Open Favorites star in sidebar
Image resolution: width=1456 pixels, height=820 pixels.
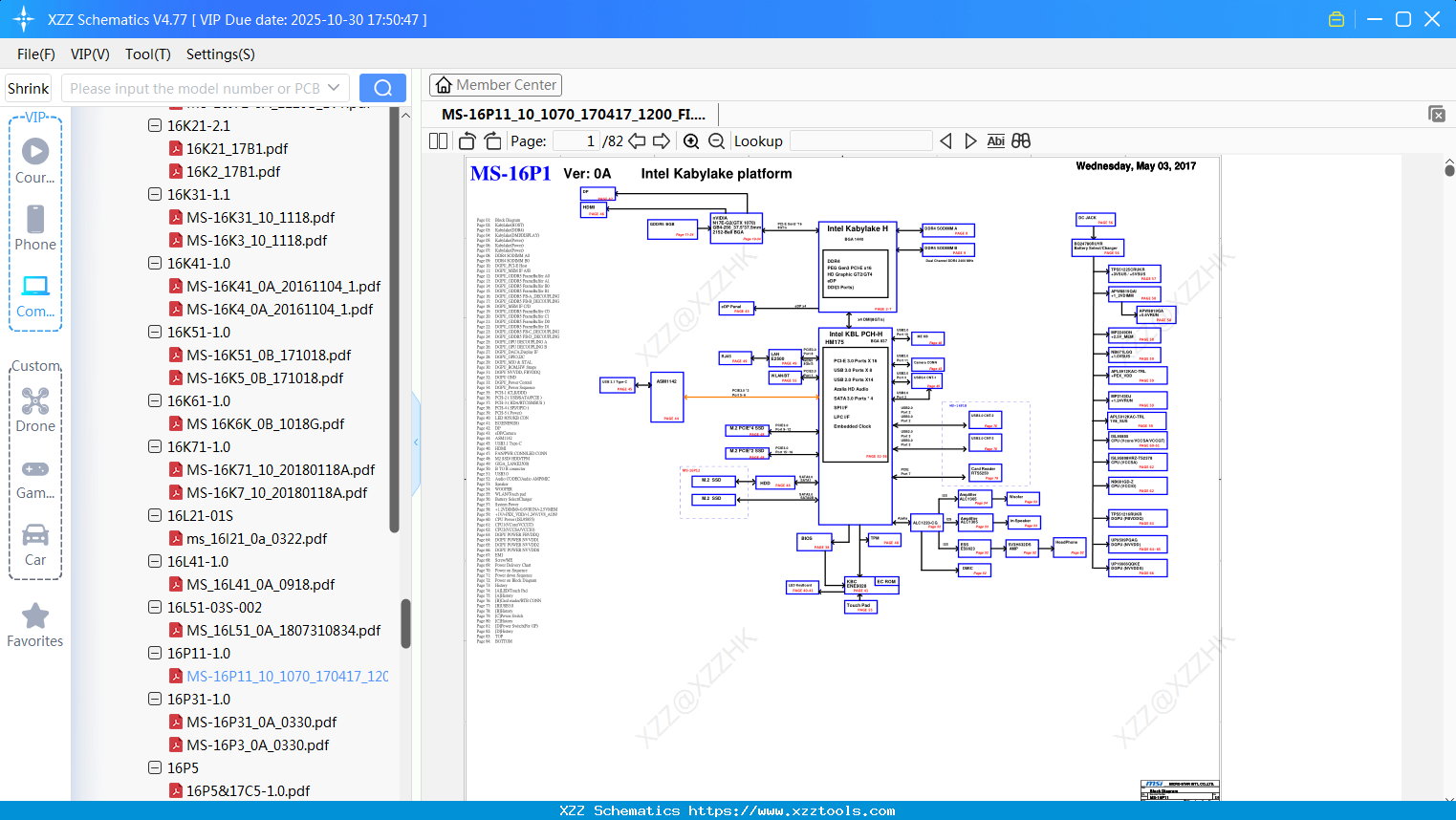coord(35,625)
